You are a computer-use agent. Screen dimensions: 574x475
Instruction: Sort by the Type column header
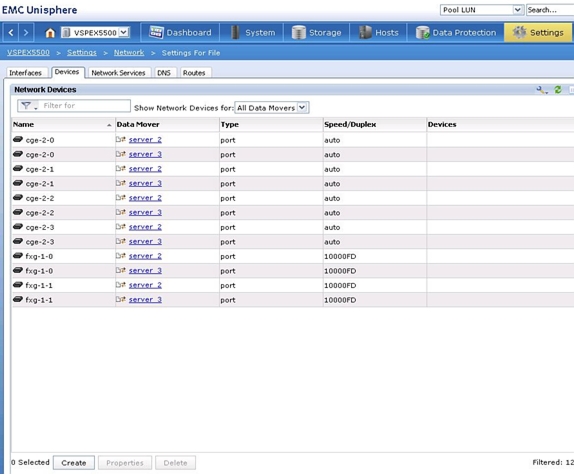coord(271,124)
